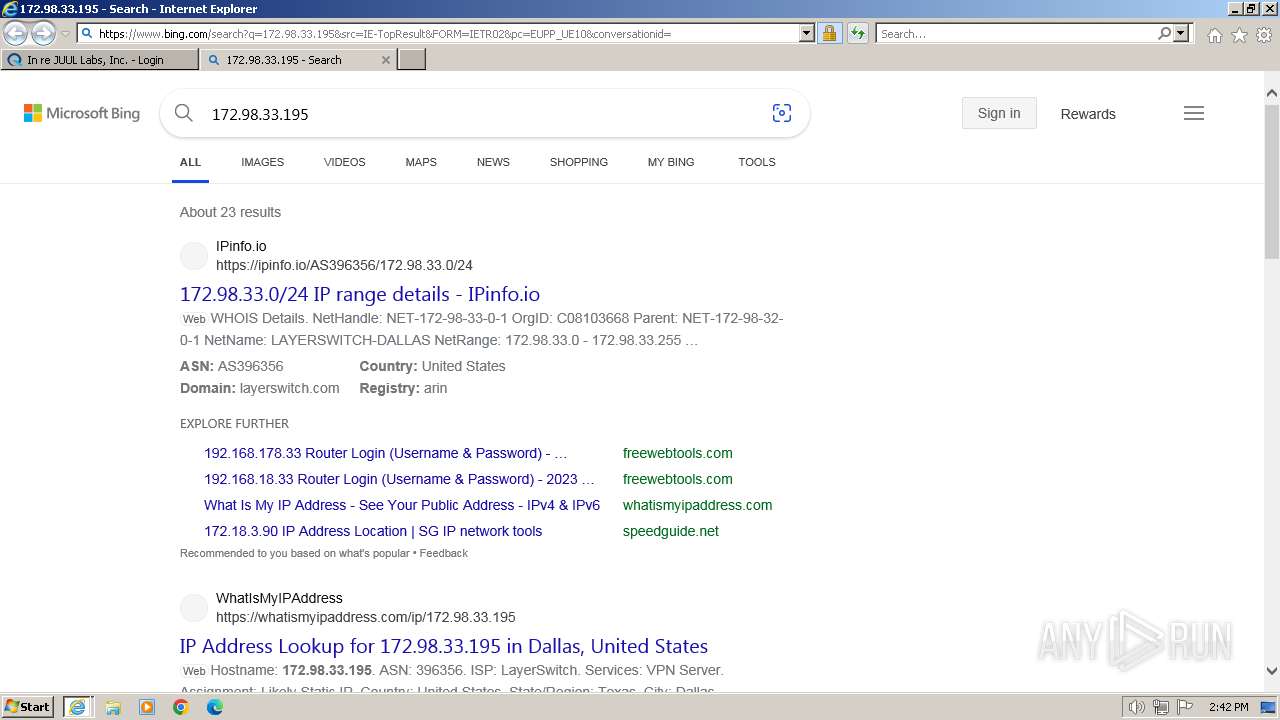Open the 192.168.178.33 Router Login link

(386, 453)
